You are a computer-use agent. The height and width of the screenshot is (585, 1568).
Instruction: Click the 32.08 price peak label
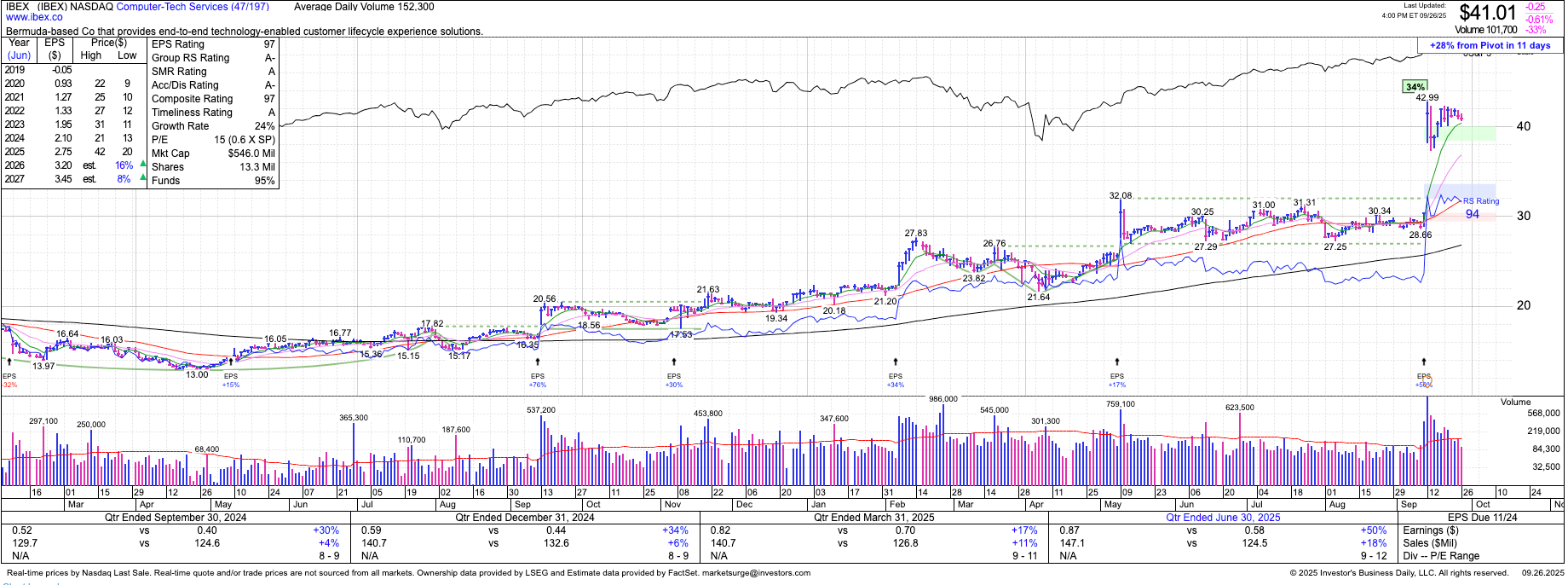(x=1121, y=196)
